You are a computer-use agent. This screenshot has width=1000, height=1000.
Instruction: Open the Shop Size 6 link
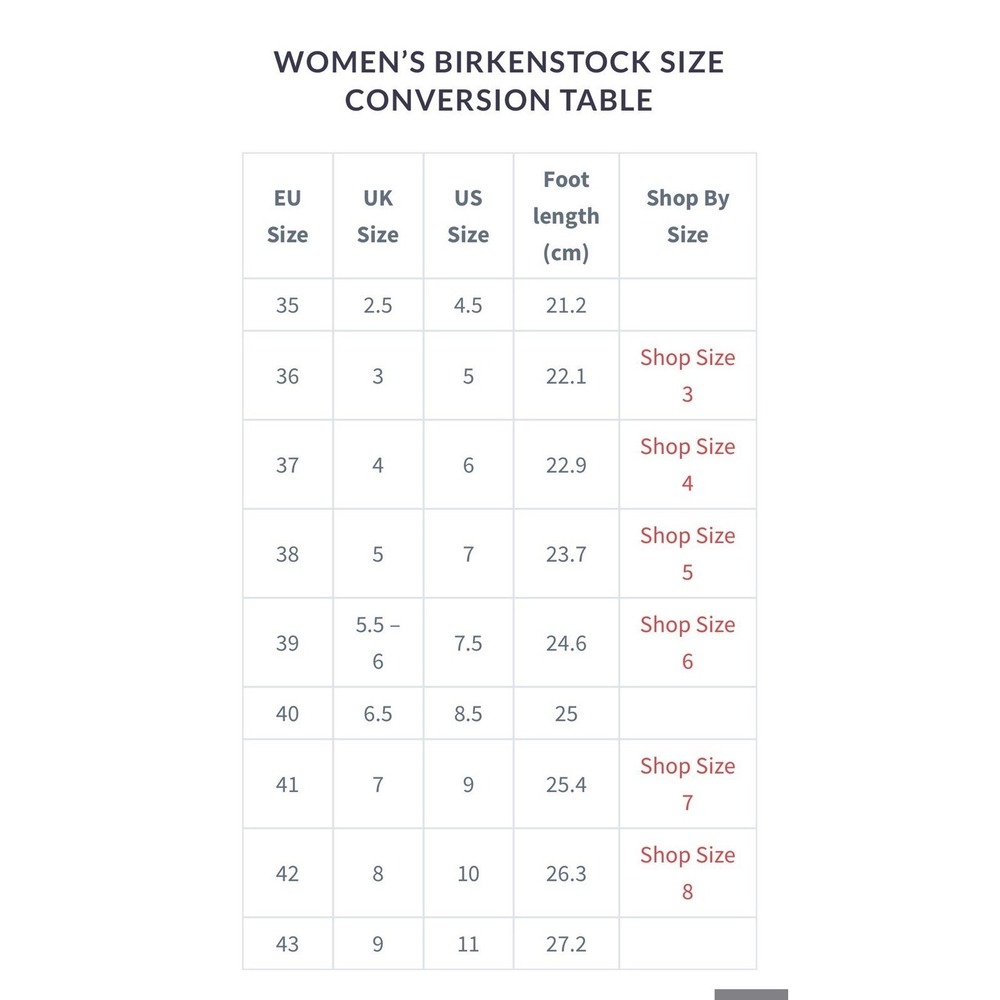(688, 643)
